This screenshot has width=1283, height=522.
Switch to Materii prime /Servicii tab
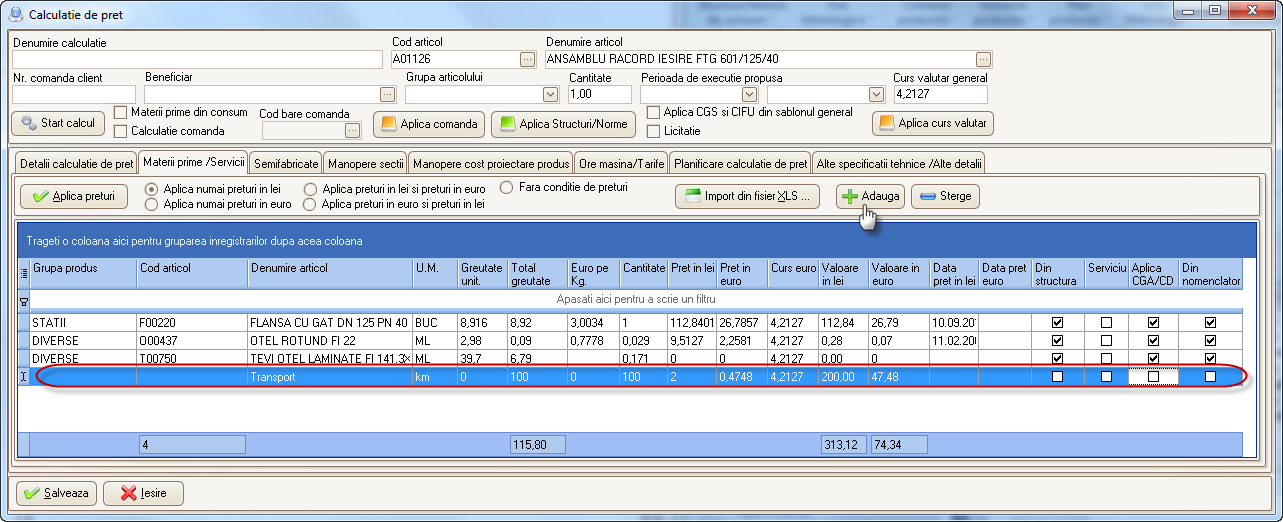coord(193,161)
